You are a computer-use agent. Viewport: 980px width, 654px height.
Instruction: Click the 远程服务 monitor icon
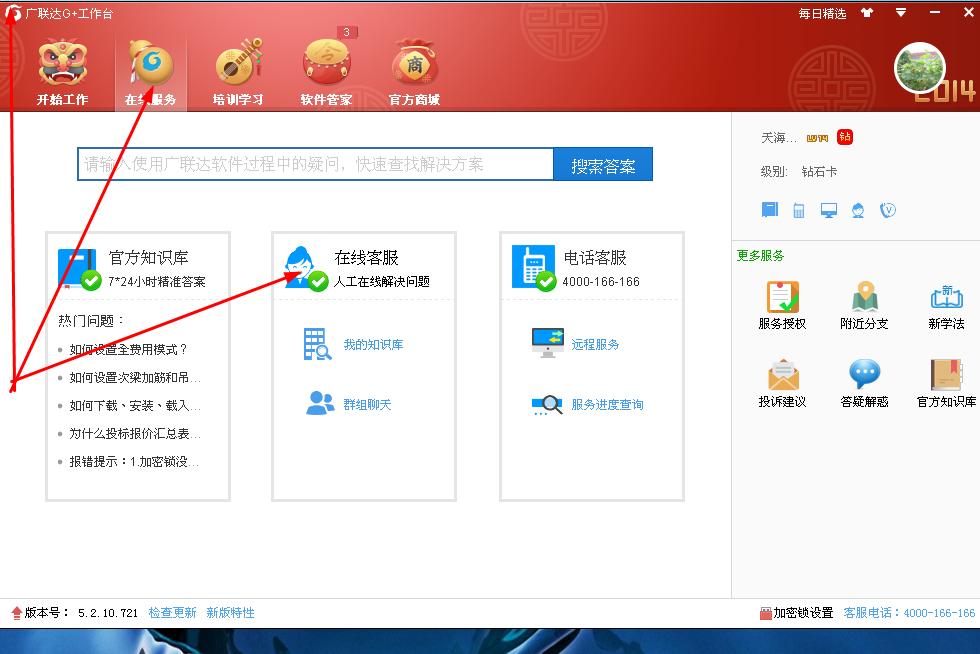coord(548,343)
